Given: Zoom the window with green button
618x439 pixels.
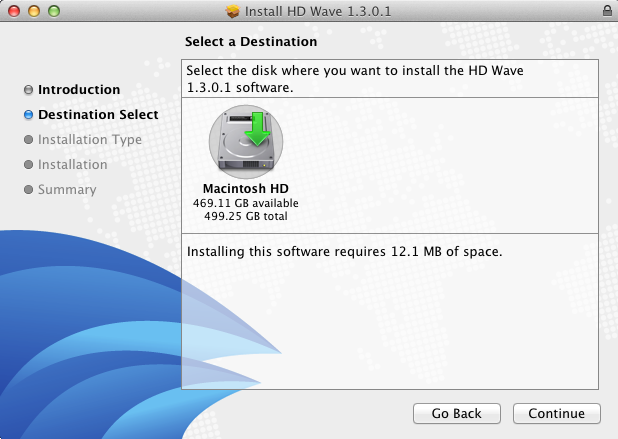Looking at the screenshot, I should click(54, 11).
